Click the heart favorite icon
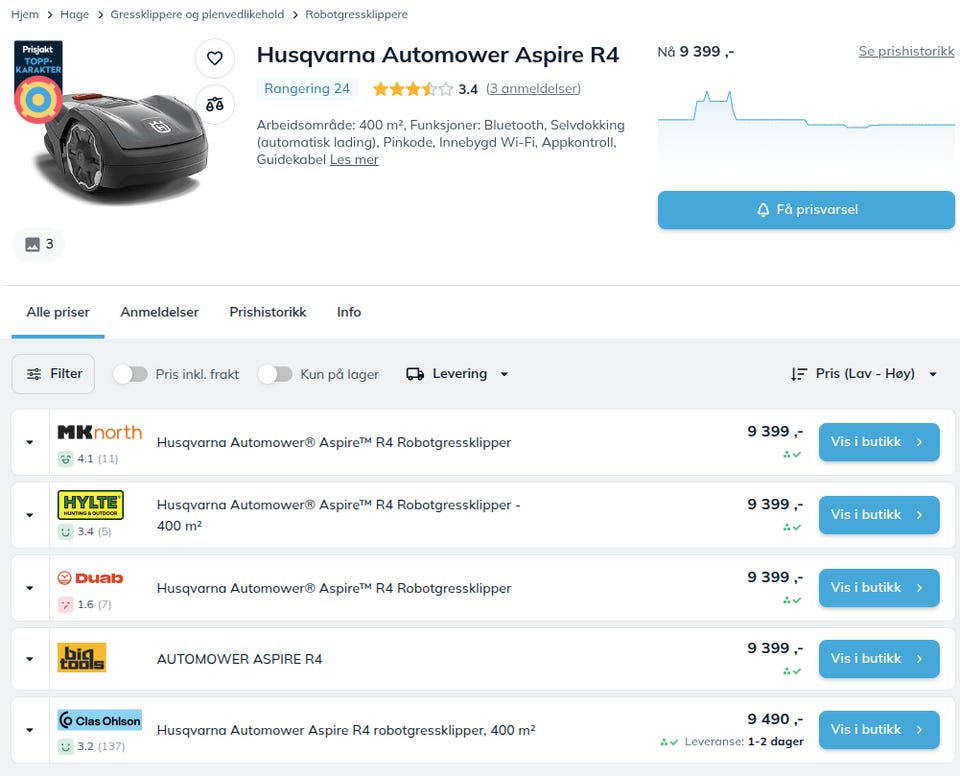The height and width of the screenshot is (776, 960). pyautogui.click(x=214, y=59)
